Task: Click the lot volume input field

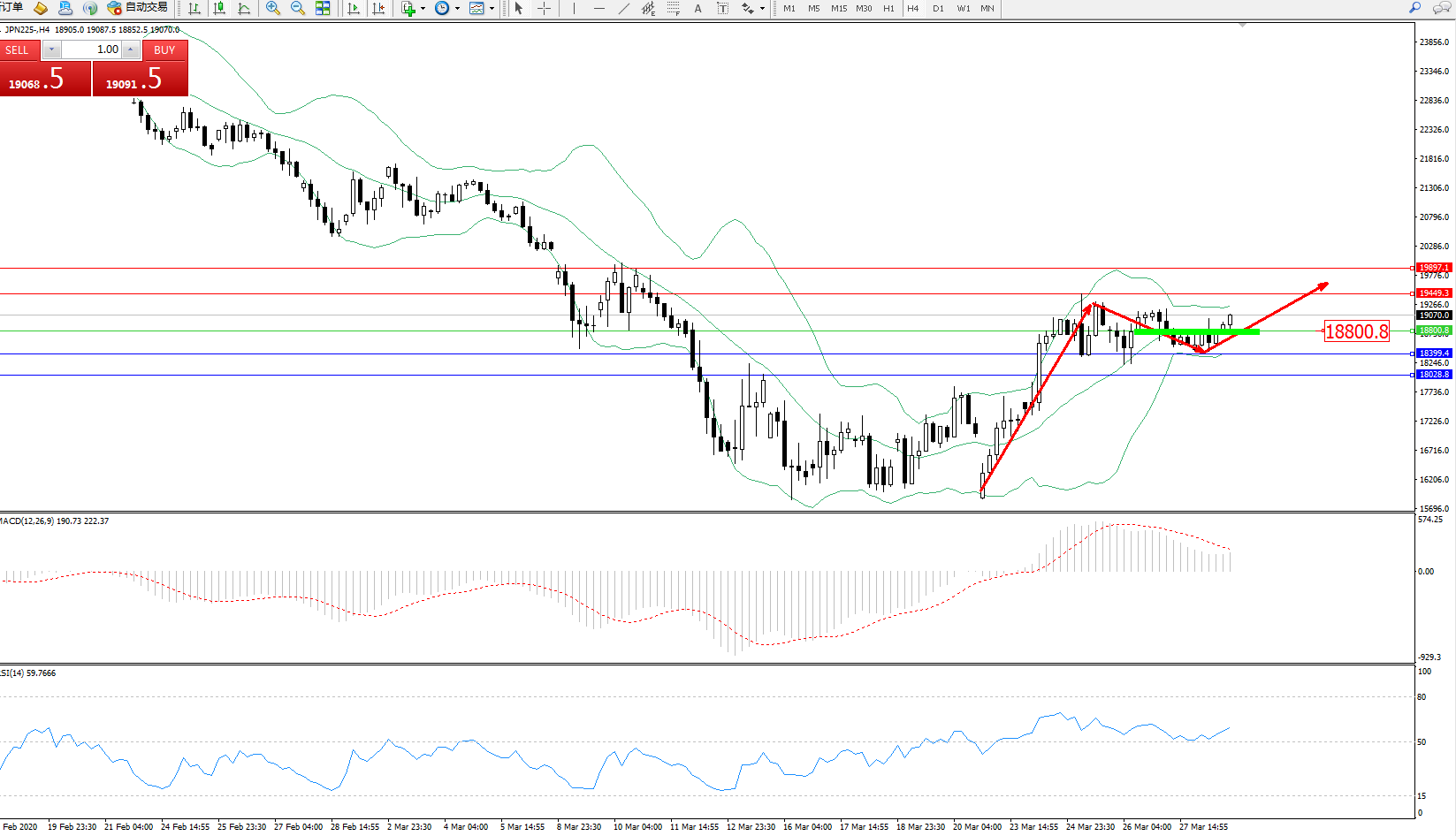Action: tap(92, 49)
